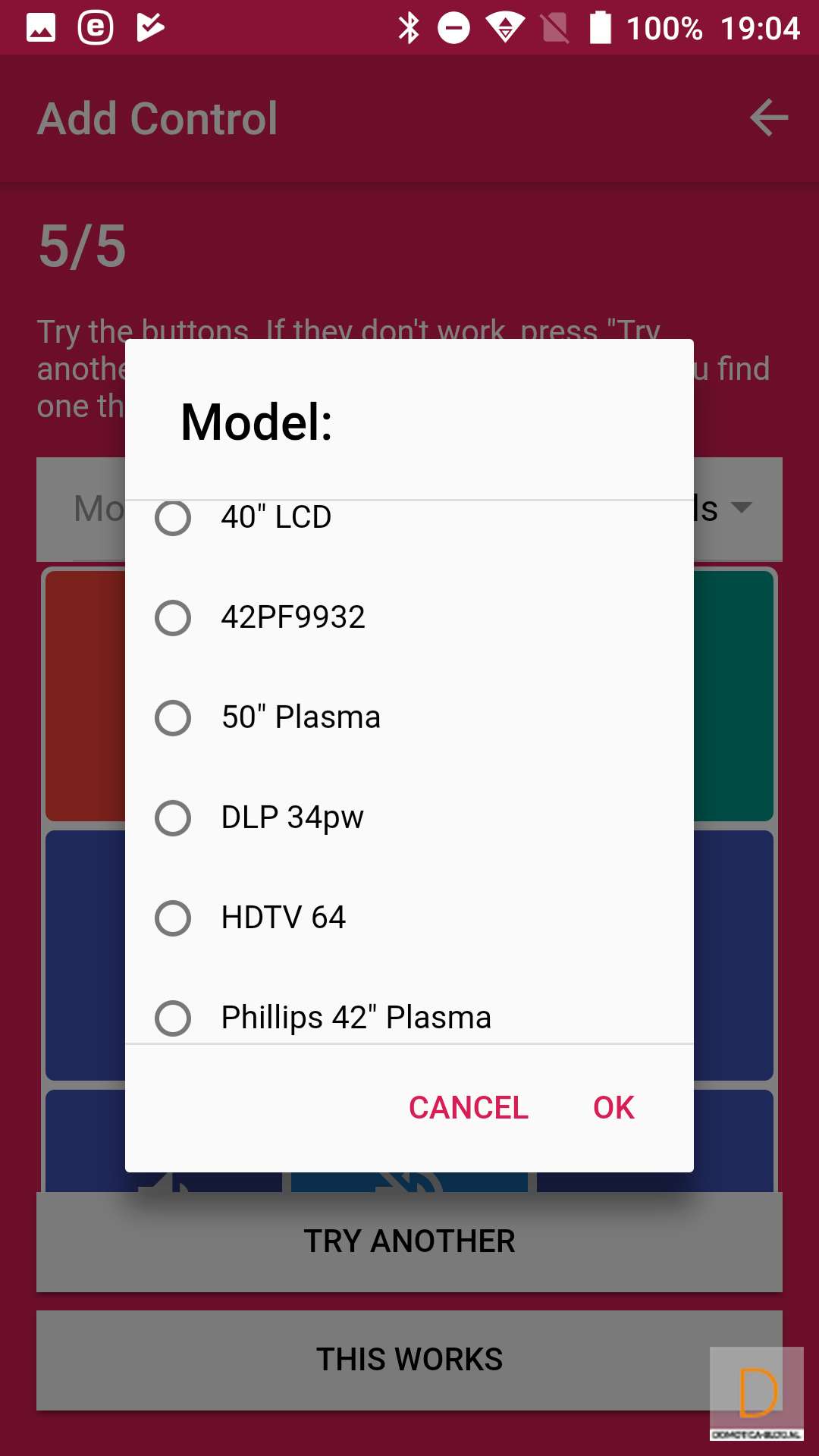
Task: Select Phillips 42" Plasma model option
Action: [173, 1018]
